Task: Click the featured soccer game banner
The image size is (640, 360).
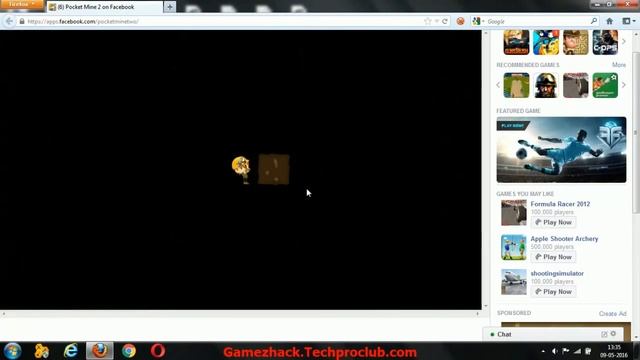Action: pos(561,150)
